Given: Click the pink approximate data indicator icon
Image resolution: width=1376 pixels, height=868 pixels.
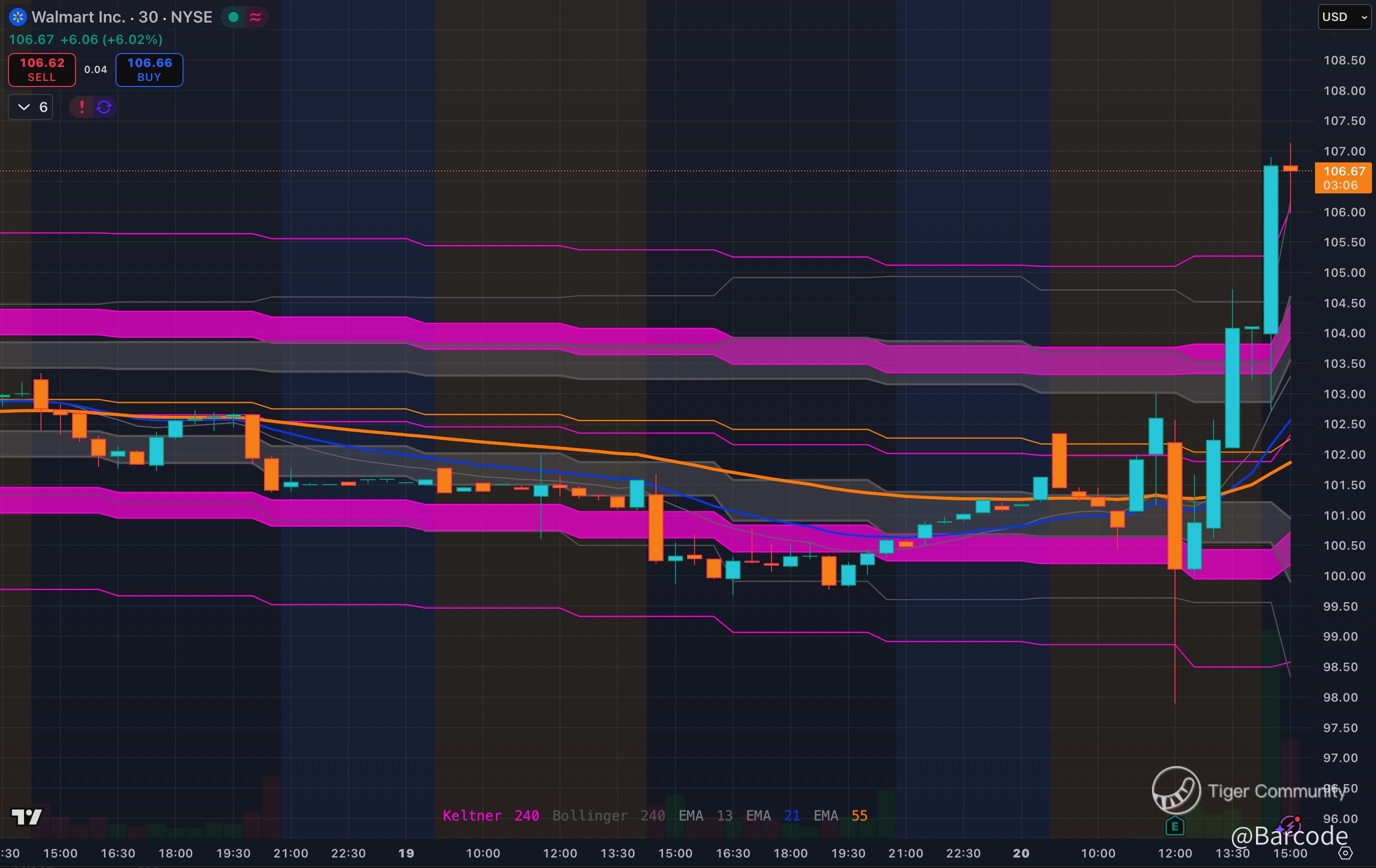Looking at the screenshot, I should point(255,17).
